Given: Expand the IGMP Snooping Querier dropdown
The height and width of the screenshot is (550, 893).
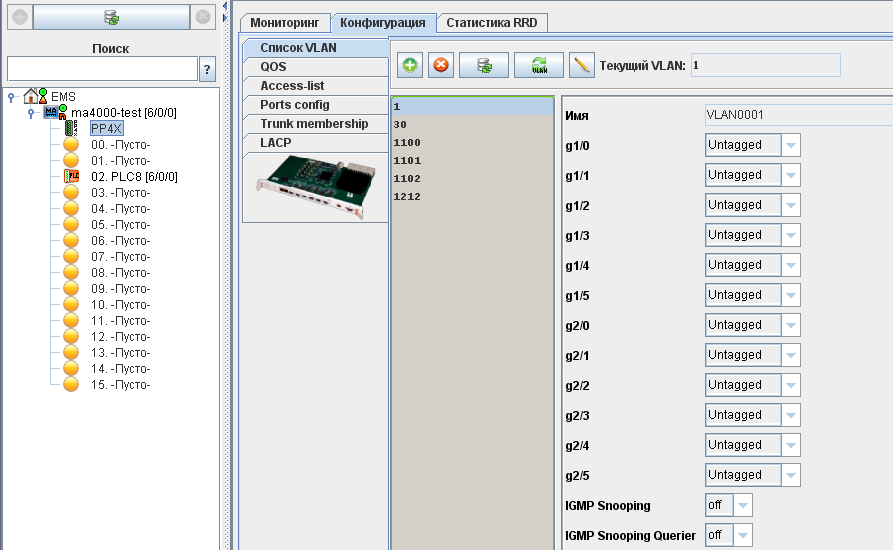Looking at the screenshot, I should [x=742, y=535].
